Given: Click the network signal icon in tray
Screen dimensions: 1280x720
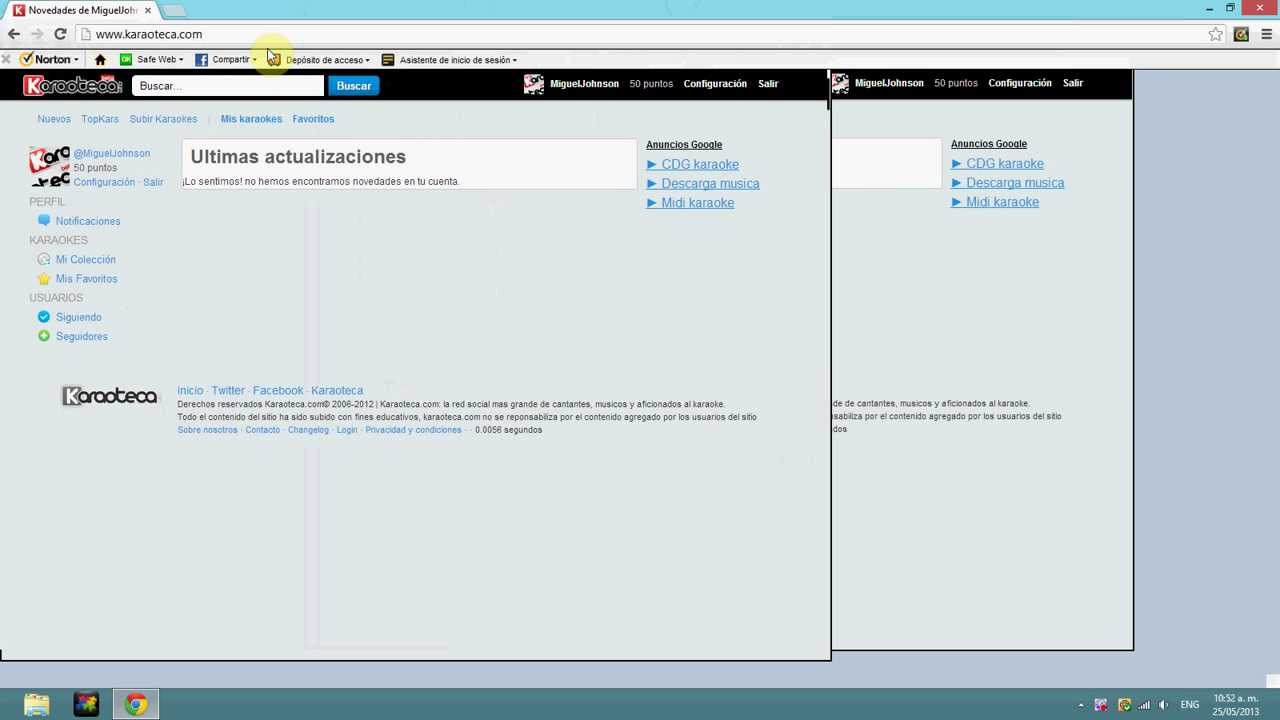Looking at the screenshot, I should [x=1144, y=705].
